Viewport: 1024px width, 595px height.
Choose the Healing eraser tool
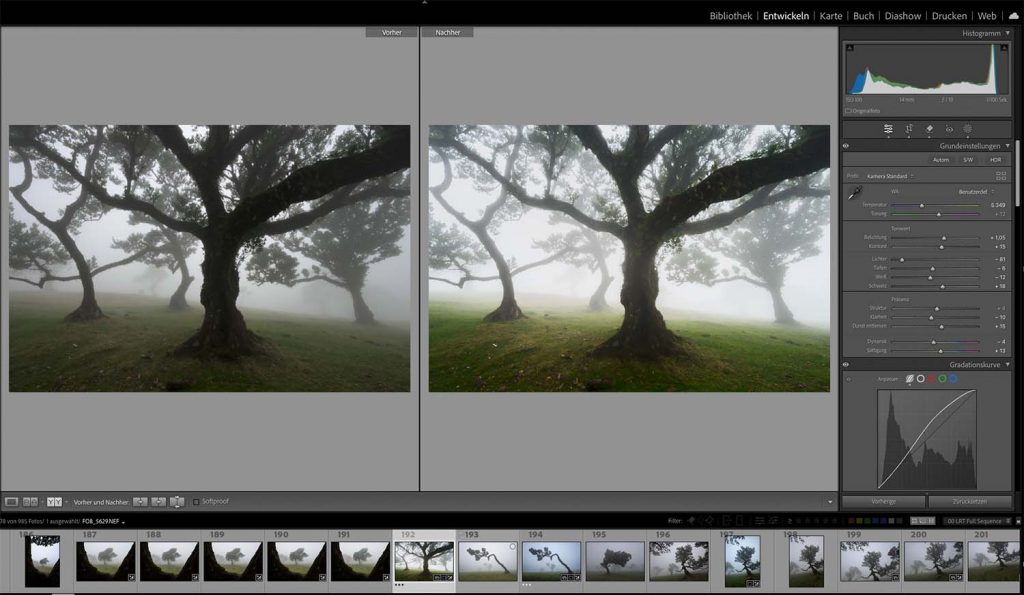(x=929, y=129)
